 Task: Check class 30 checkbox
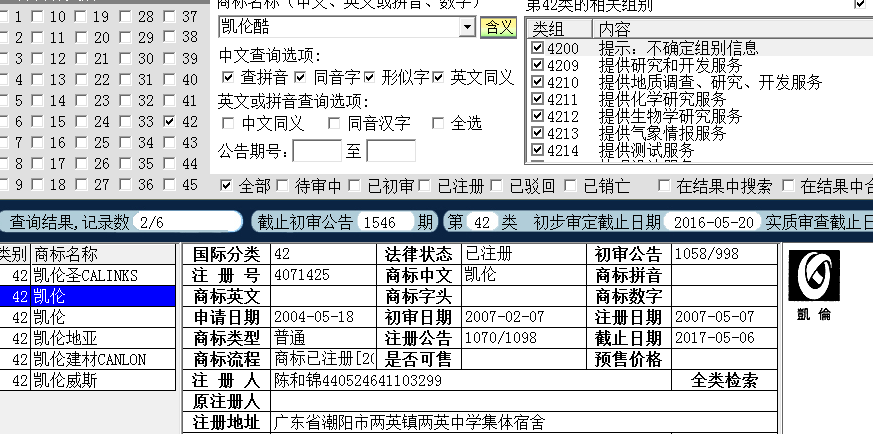126,58
